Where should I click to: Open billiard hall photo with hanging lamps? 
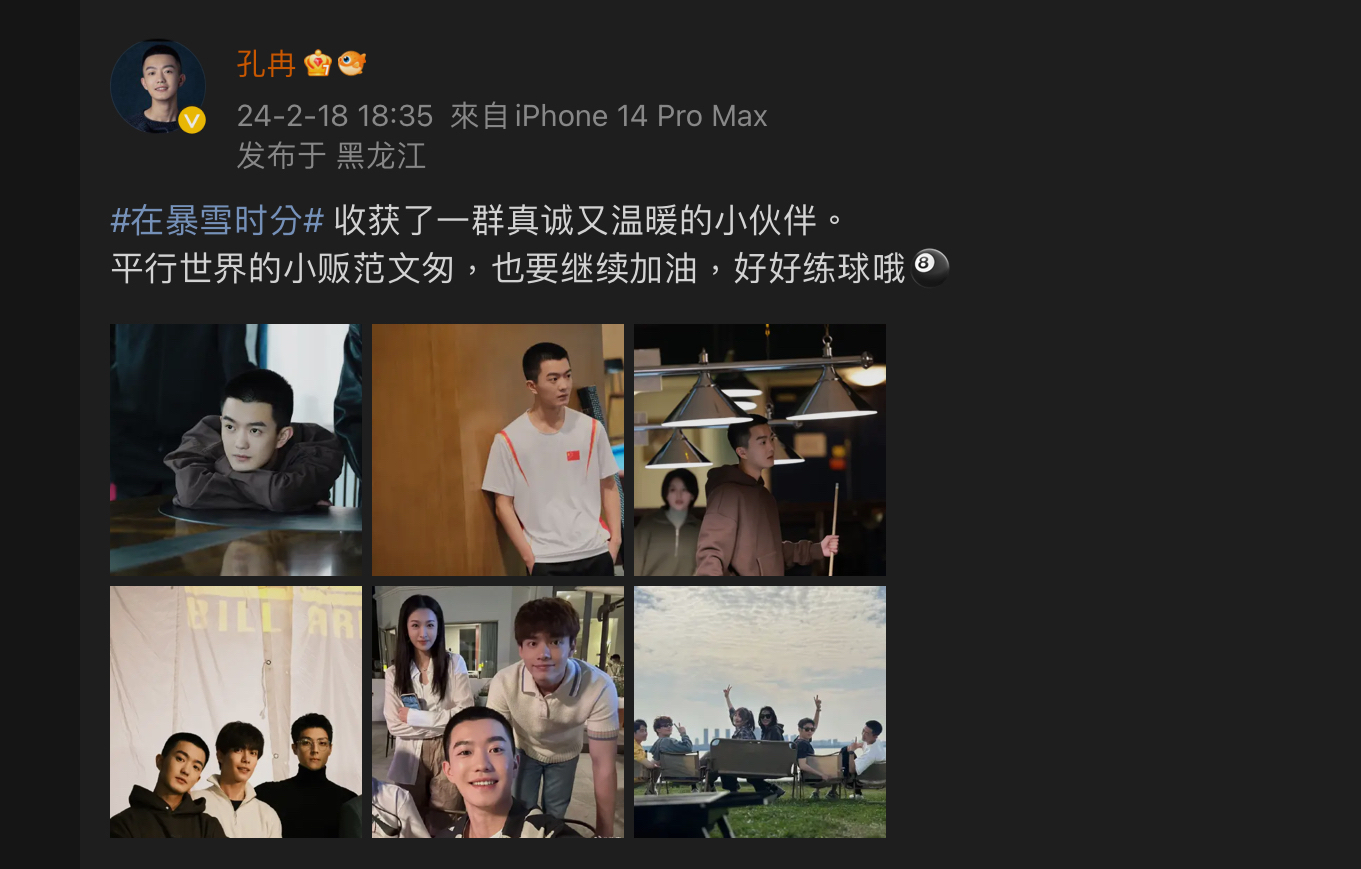point(760,450)
